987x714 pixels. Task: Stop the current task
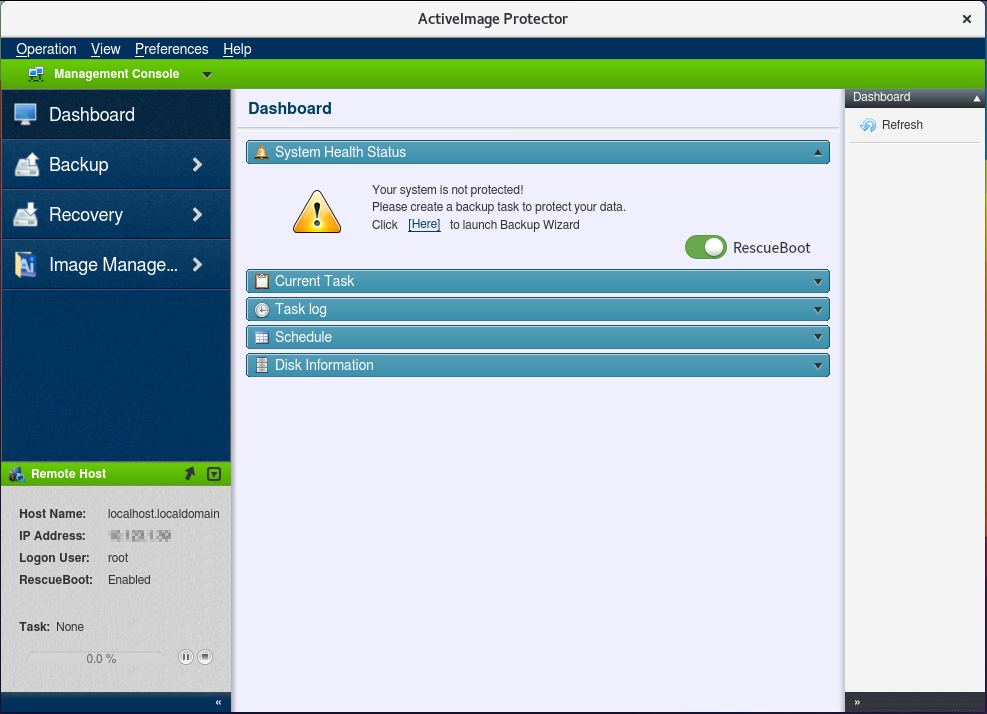pos(205,657)
